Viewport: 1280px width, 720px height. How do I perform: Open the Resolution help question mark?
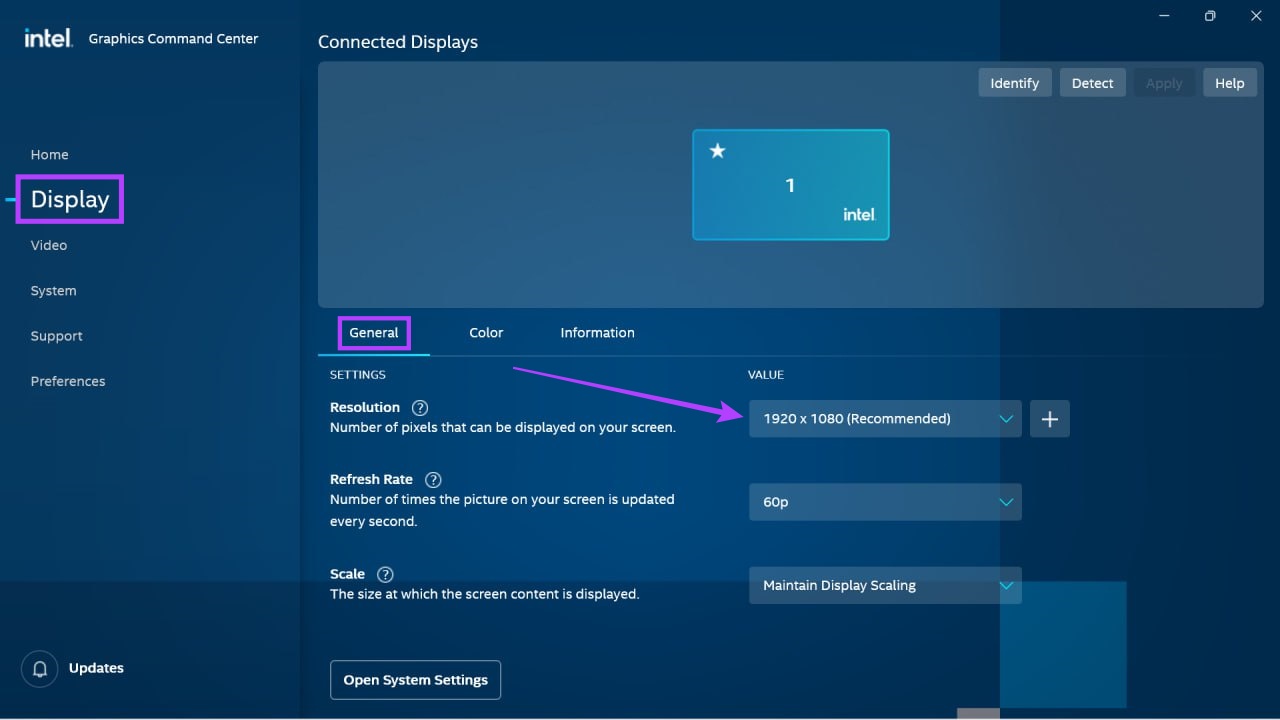pyautogui.click(x=420, y=408)
